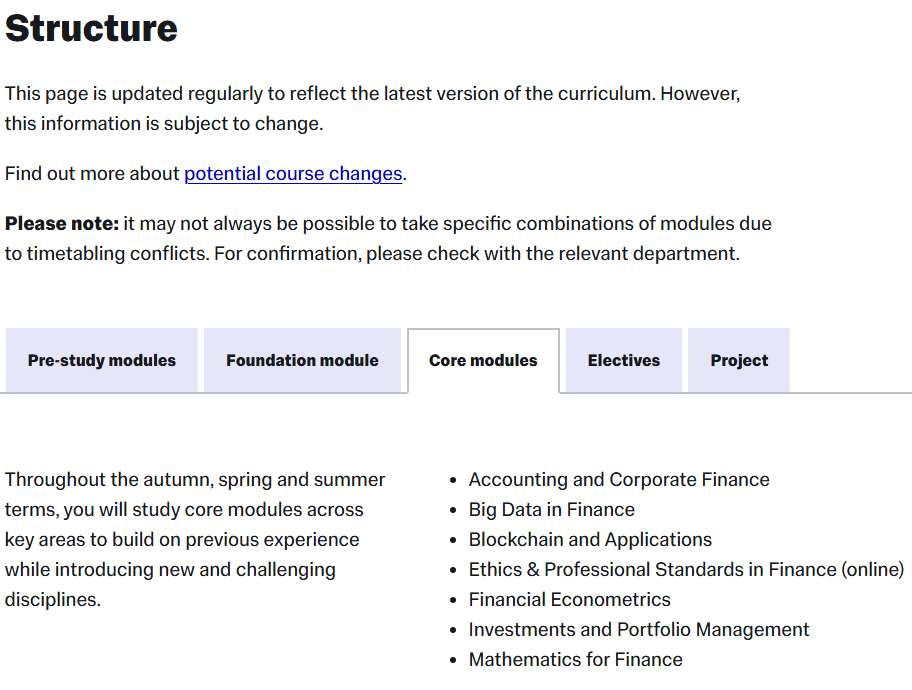
Task: Select the Mathematics for Finance item
Action: click(575, 660)
